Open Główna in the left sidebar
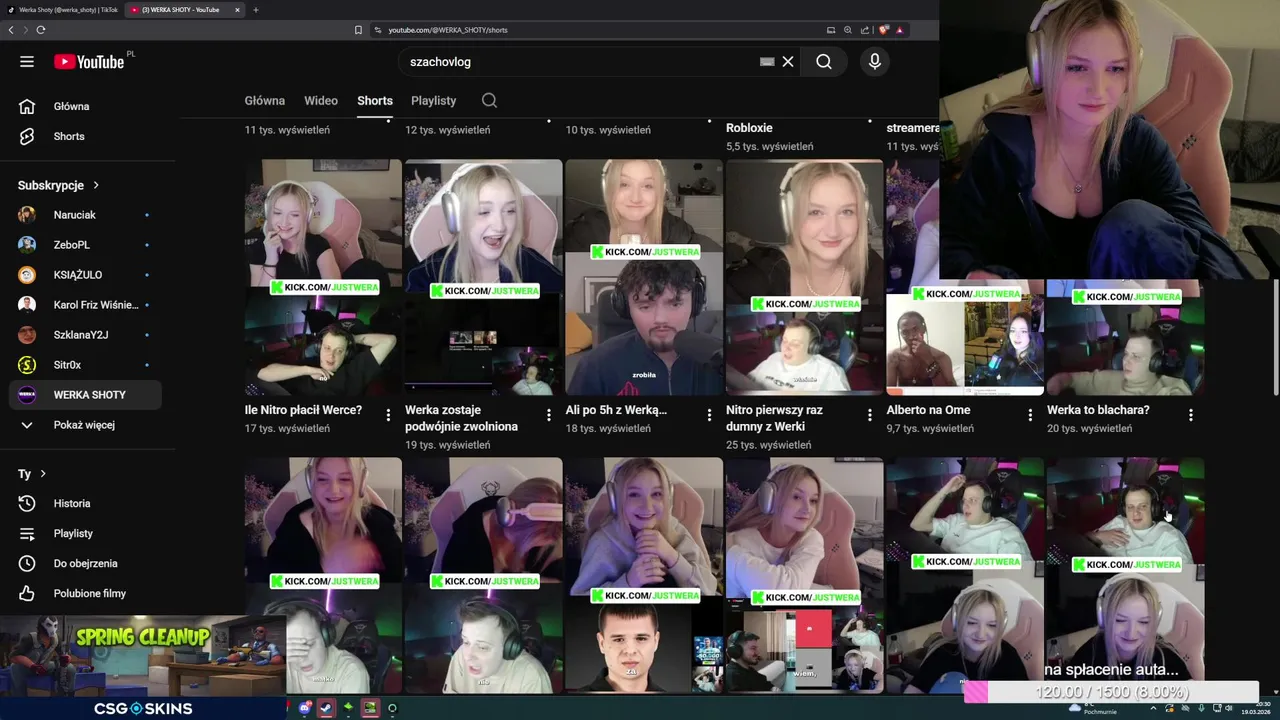 click(x=85, y=106)
